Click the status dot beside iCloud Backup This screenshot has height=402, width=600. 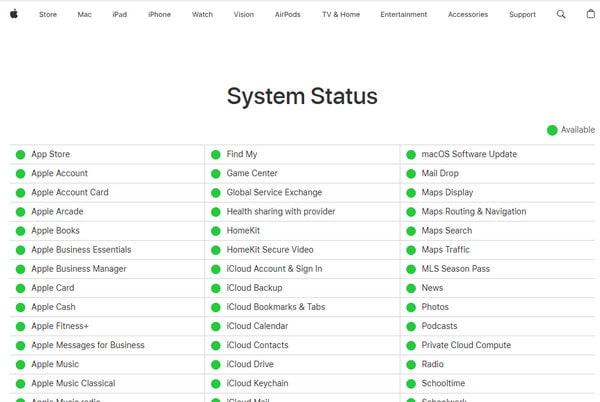[216, 288]
